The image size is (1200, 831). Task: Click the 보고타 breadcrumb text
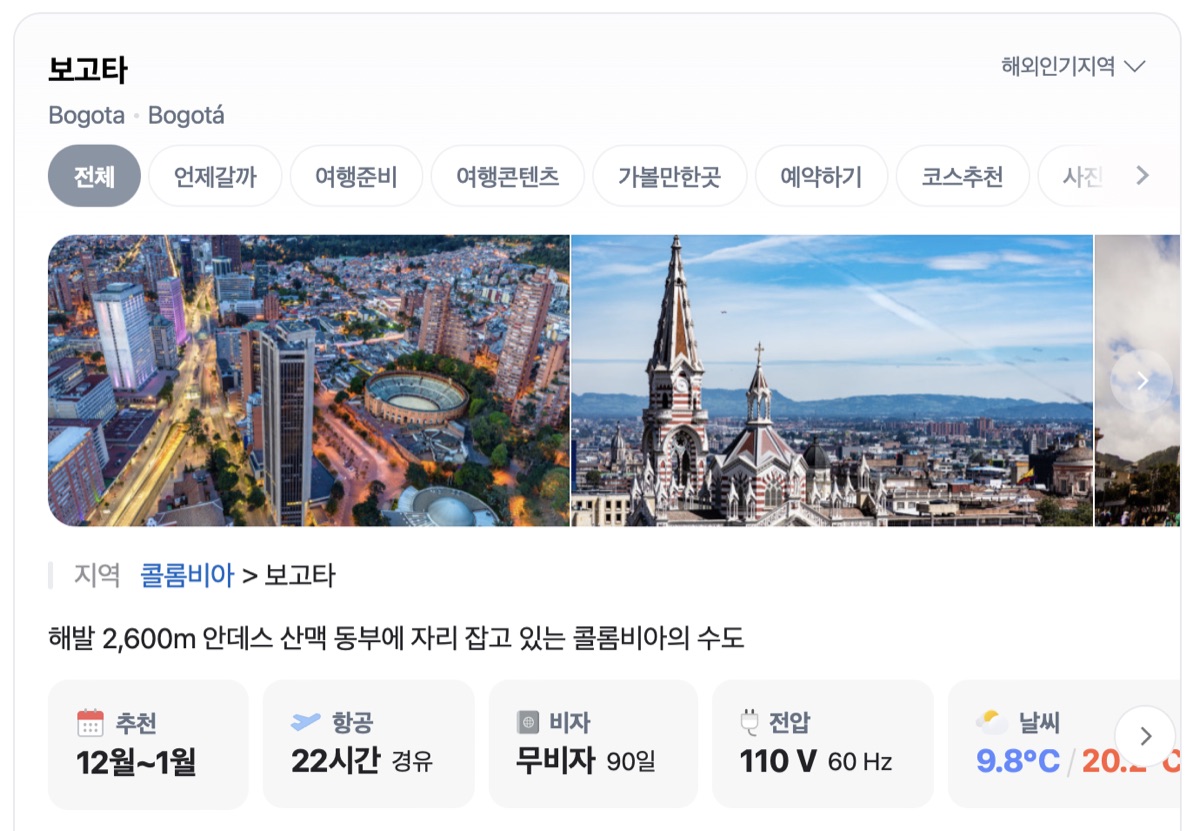point(302,575)
